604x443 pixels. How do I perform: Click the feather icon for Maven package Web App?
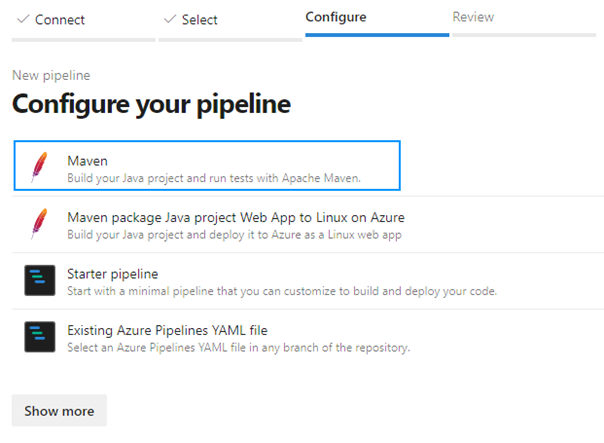pos(39,223)
